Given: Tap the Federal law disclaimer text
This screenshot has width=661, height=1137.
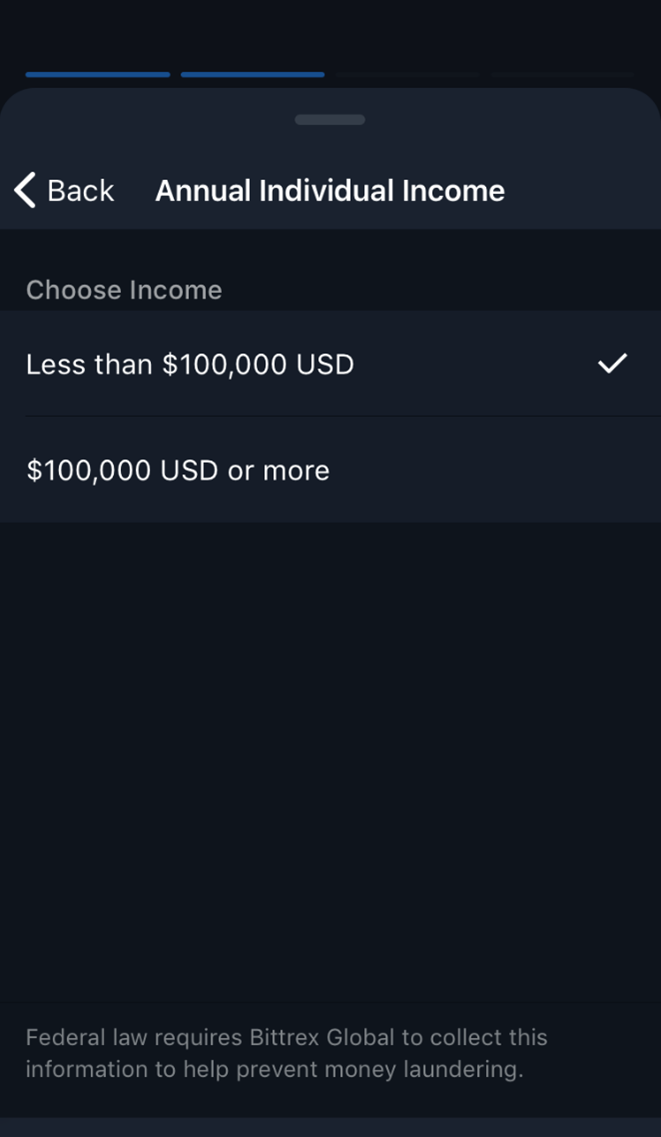Looking at the screenshot, I should pos(286,1053).
